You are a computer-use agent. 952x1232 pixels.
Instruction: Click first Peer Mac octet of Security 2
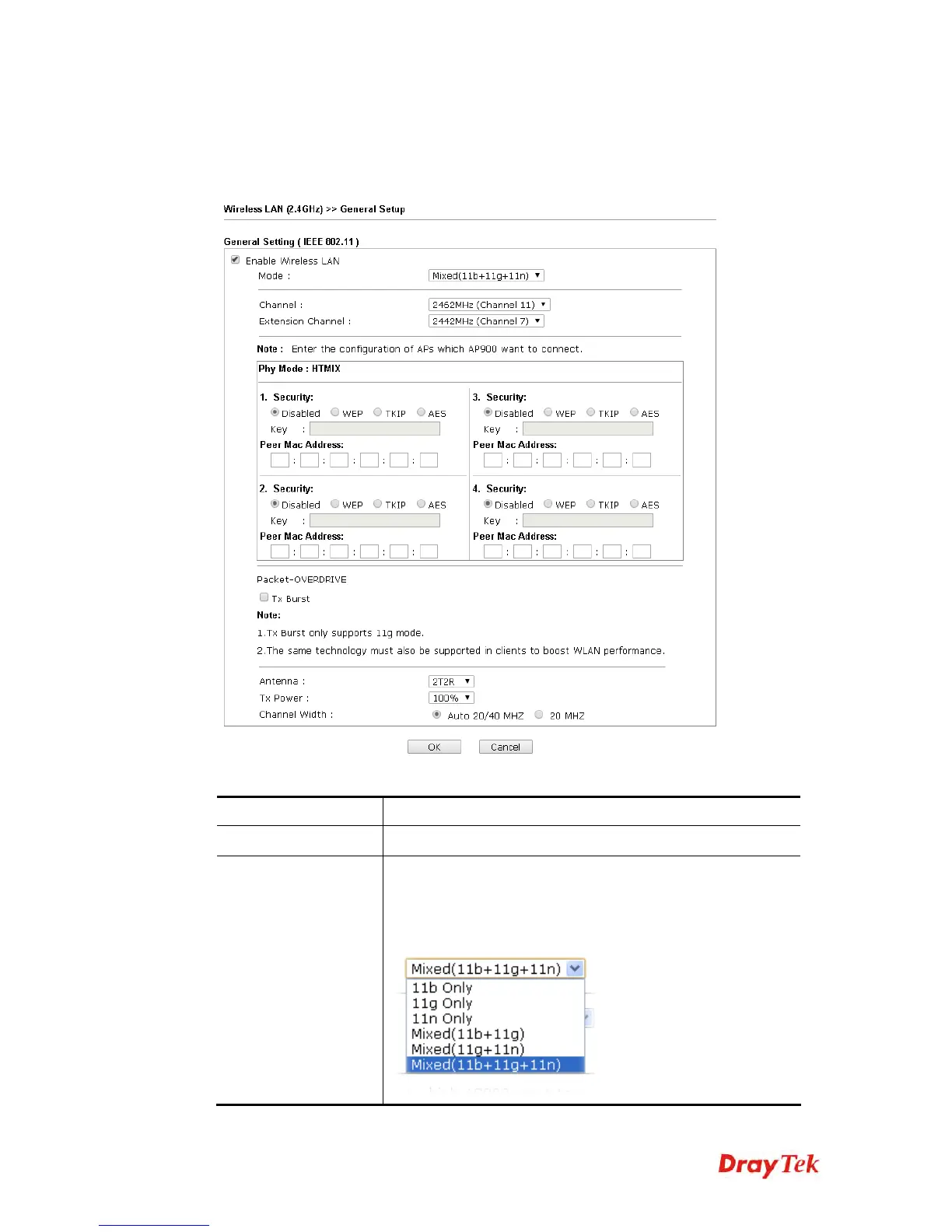(x=280, y=551)
